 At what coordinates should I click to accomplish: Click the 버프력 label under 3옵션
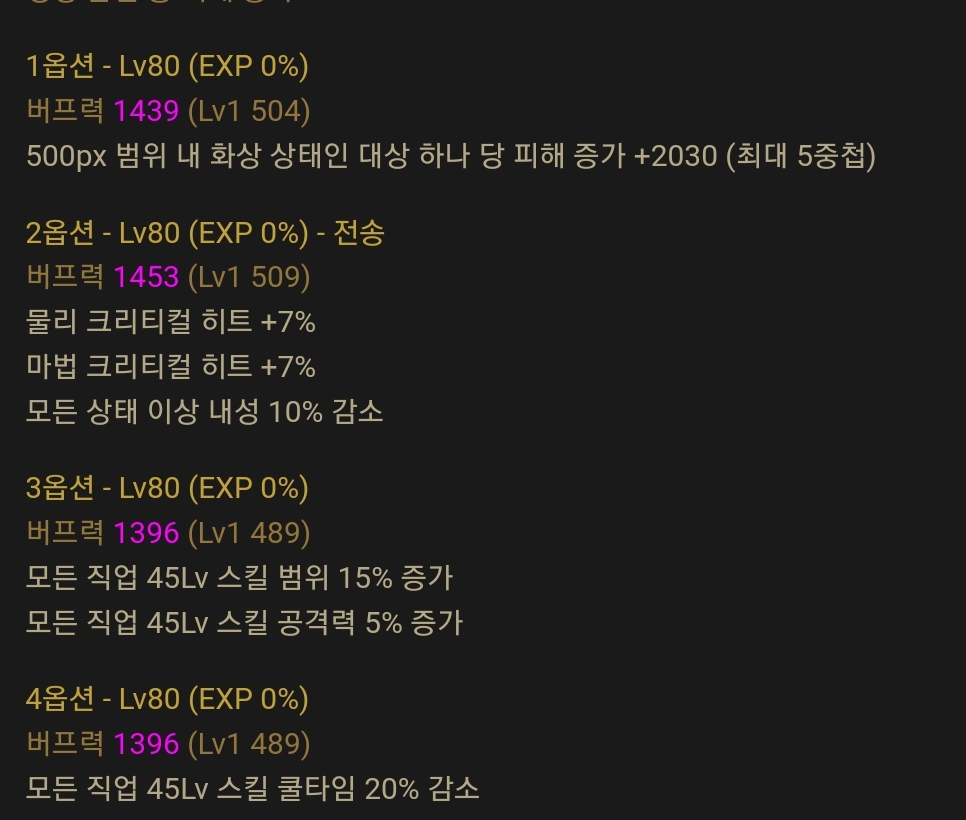click(x=65, y=532)
